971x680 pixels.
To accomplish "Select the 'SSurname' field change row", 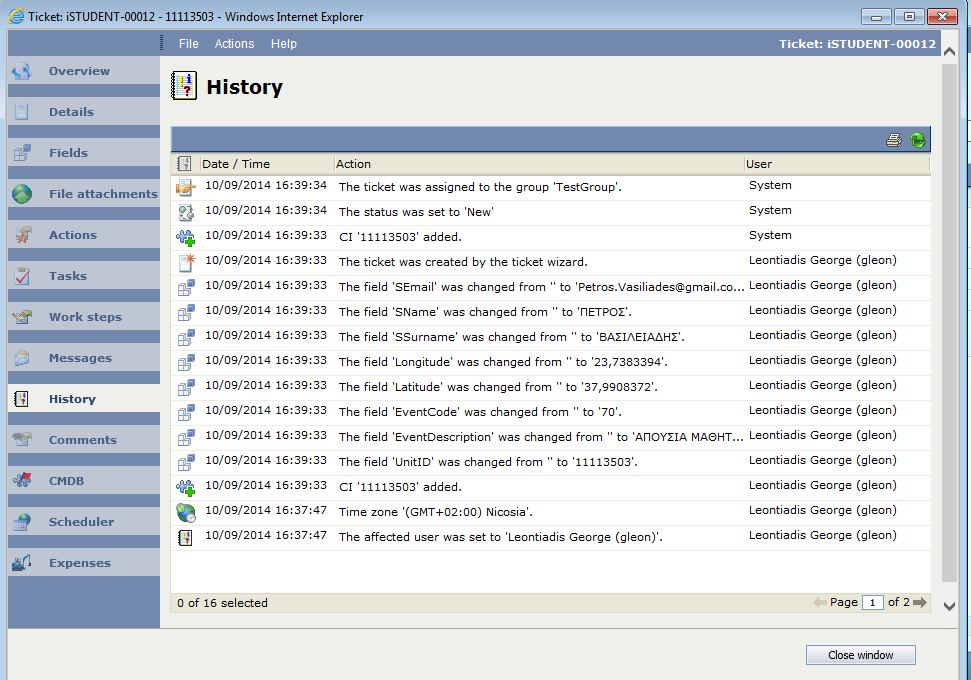I will tap(551, 337).
